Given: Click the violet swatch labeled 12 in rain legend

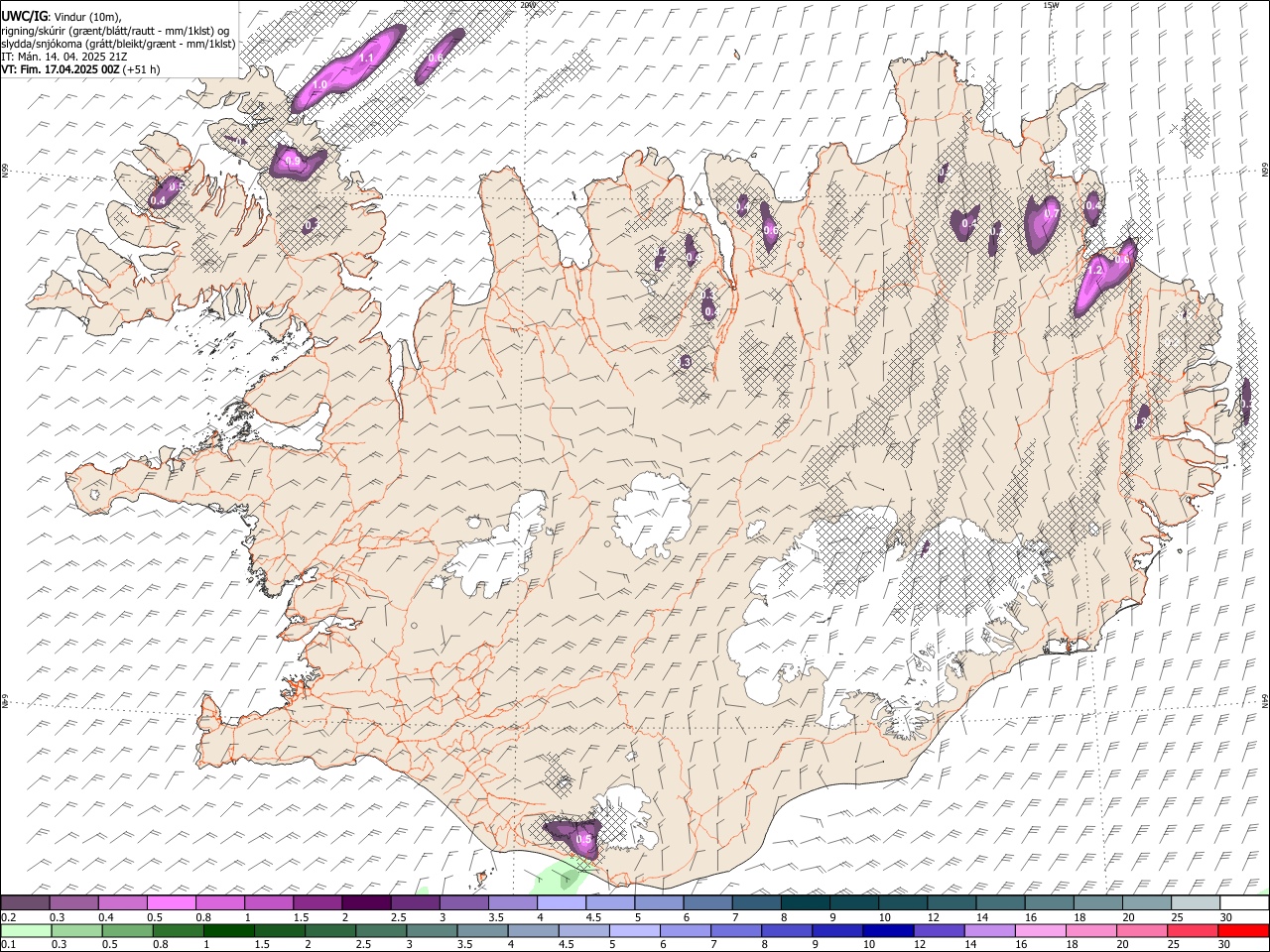Looking at the screenshot, I should [938, 931].
